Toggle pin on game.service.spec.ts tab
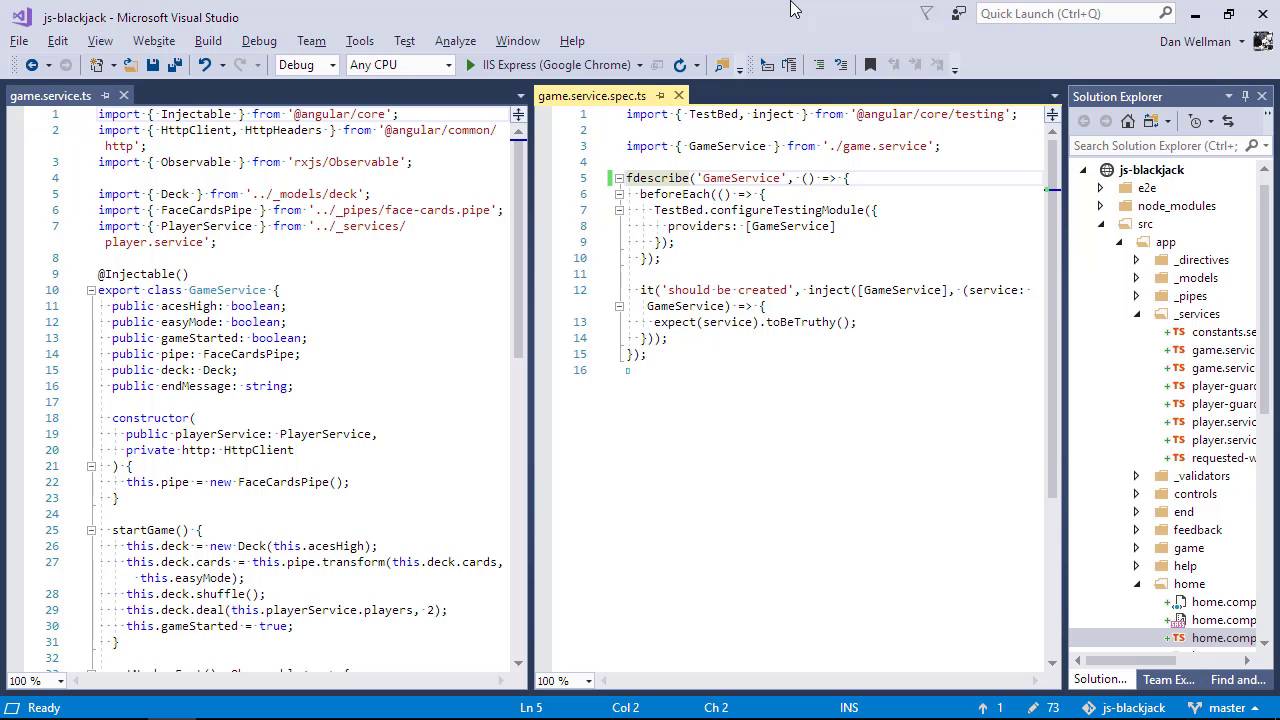The width and height of the screenshot is (1280, 720). 660,96
